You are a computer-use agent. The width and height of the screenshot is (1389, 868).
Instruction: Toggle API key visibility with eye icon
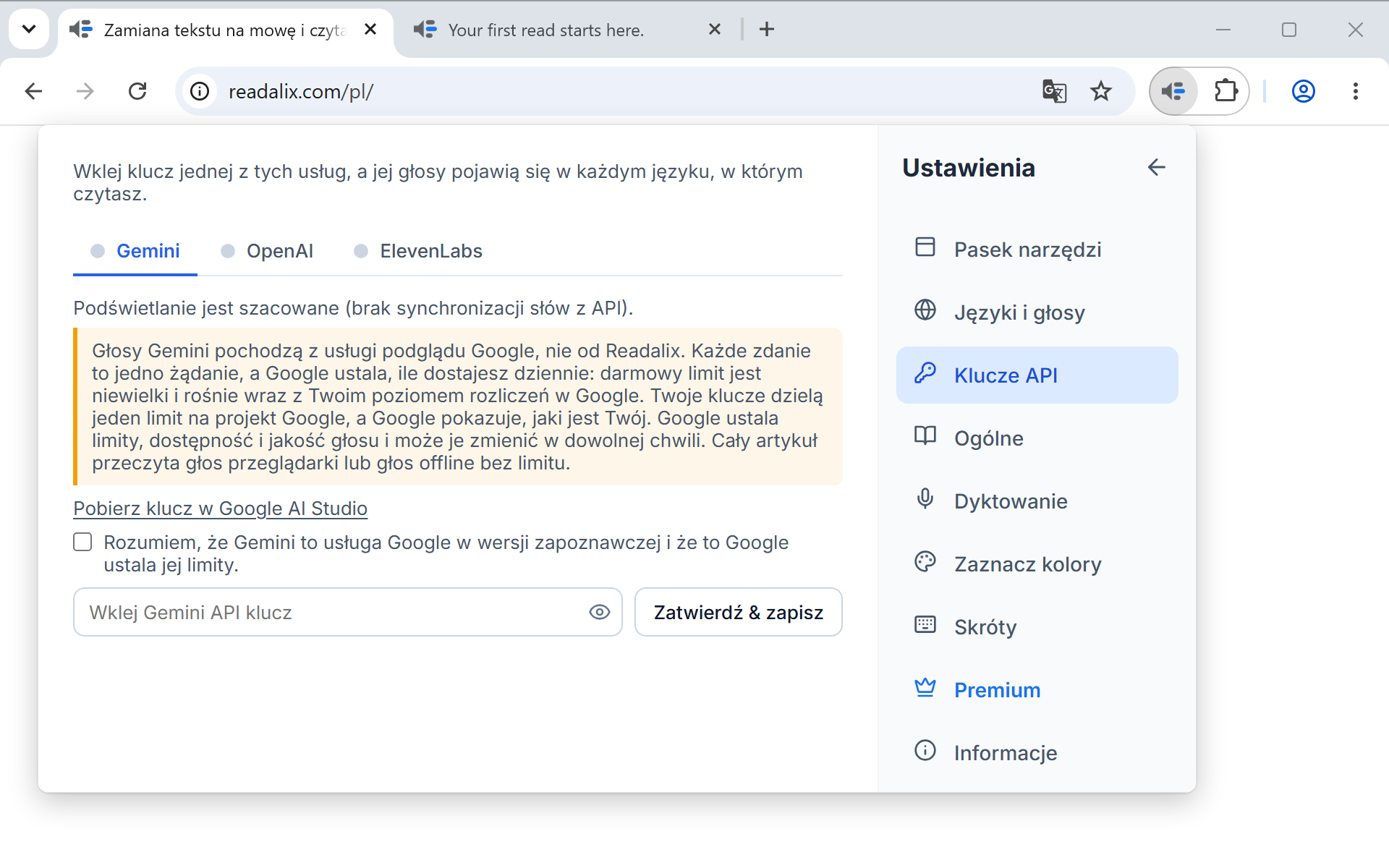(x=599, y=612)
